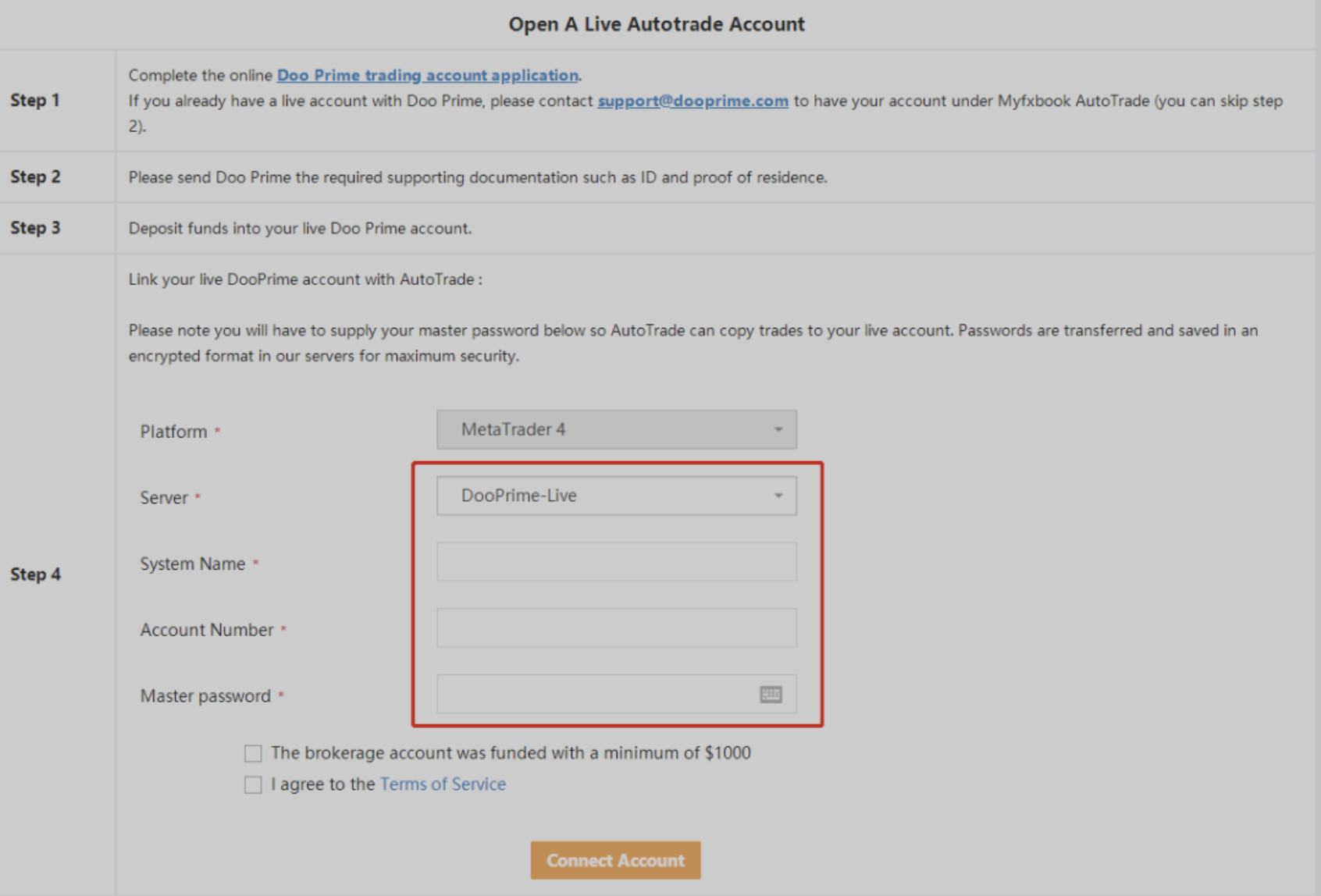Viewport: 1321px width, 896px height.
Task: Focus the System Name input field
Action: 617,562
